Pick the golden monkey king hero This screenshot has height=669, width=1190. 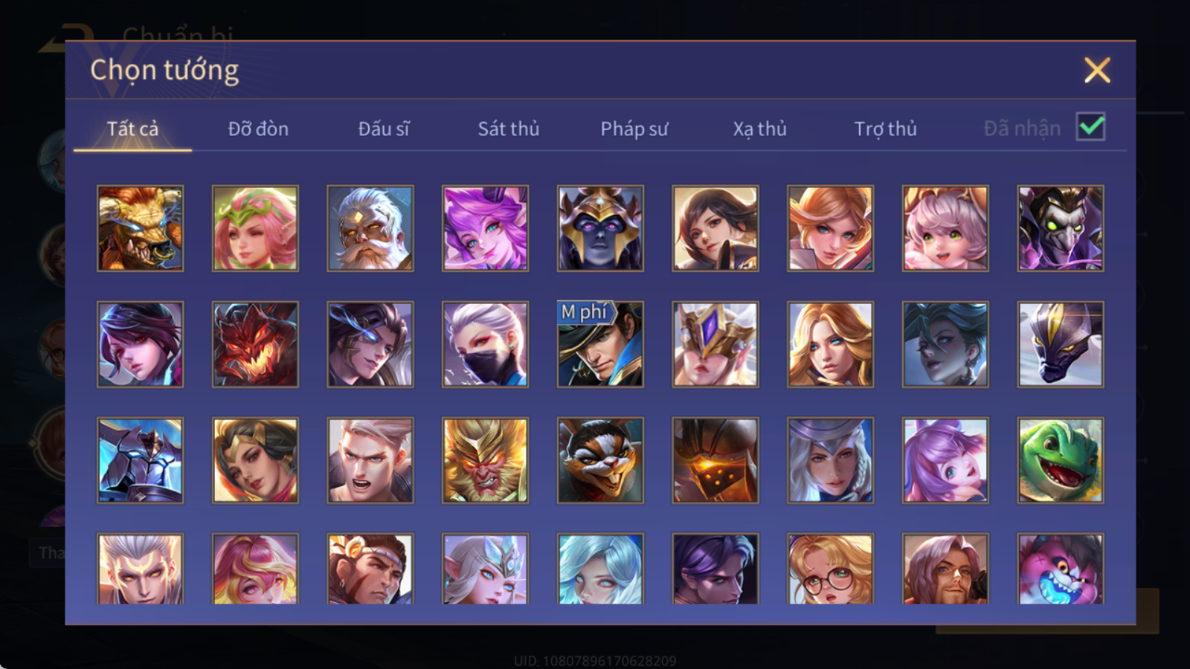click(x=486, y=460)
